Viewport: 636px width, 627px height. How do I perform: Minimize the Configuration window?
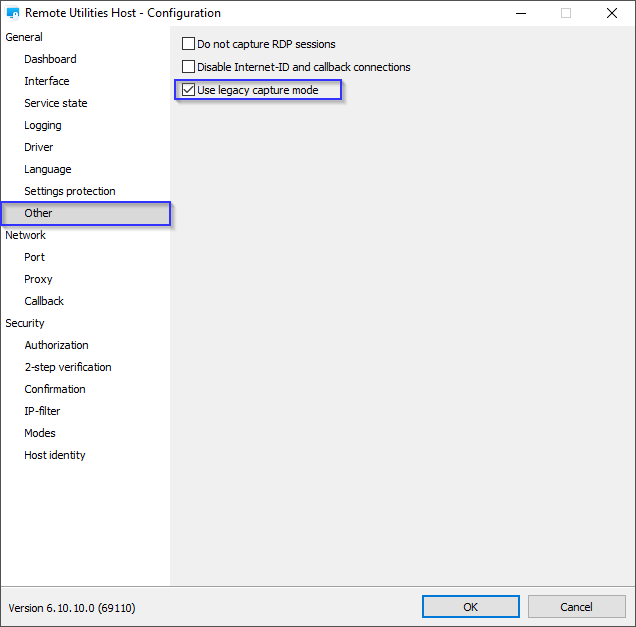click(520, 14)
